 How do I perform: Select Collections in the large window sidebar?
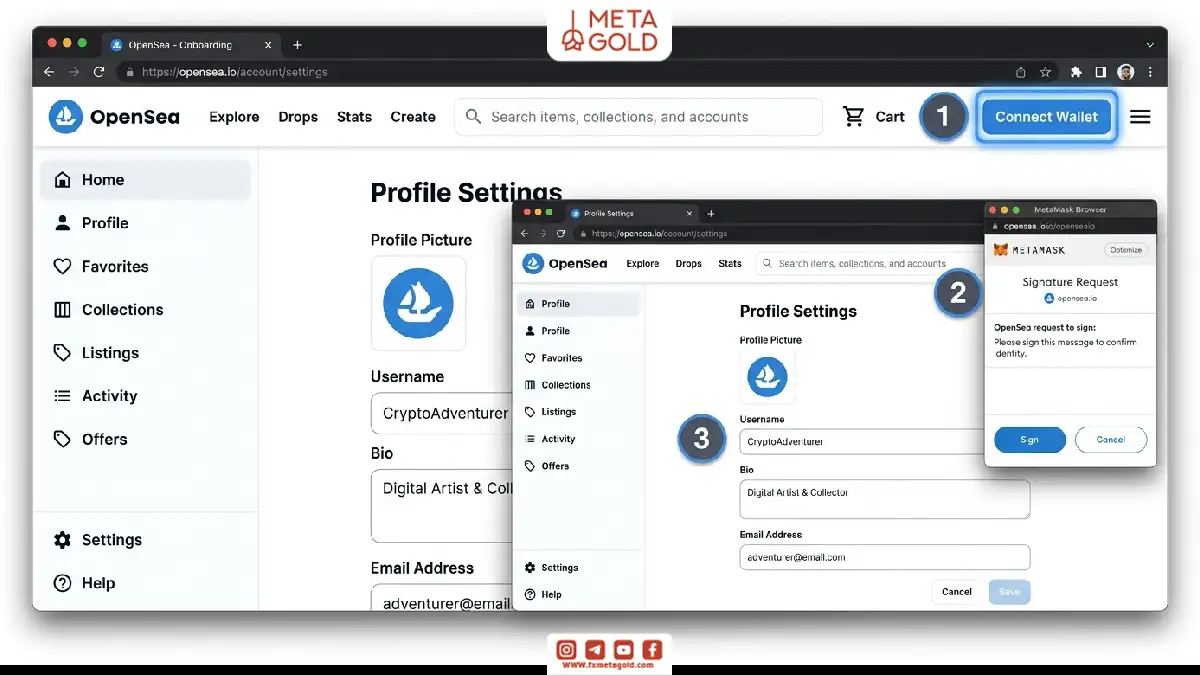(146, 310)
